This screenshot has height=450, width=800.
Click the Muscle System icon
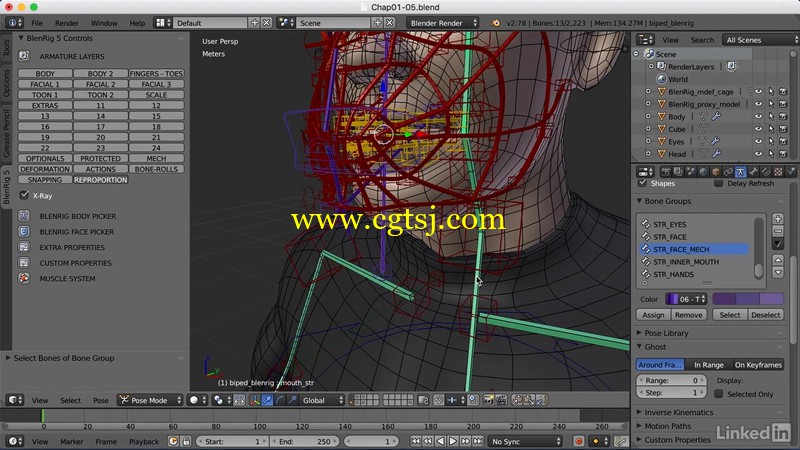pos(24,279)
